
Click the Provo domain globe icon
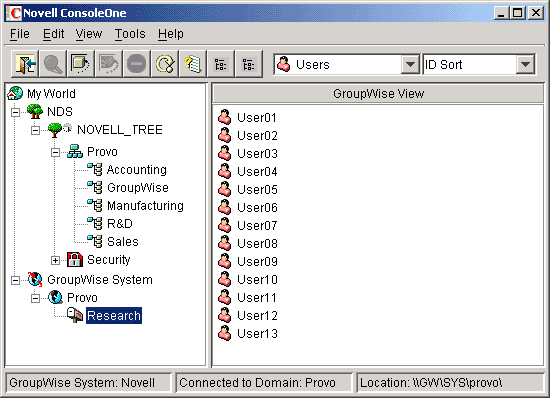click(55, 297)
